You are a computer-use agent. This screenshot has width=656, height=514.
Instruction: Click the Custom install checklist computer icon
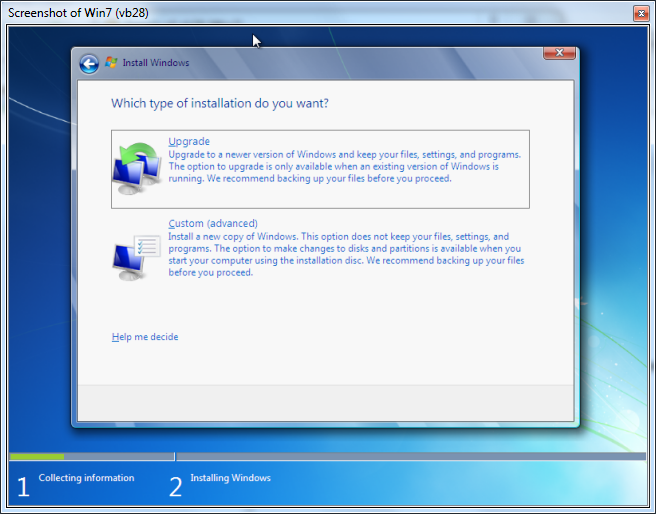137,258
